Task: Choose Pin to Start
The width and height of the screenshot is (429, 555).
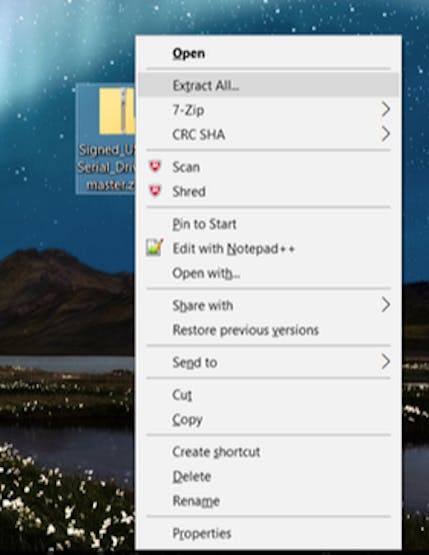Action: (x=269, y=224)
